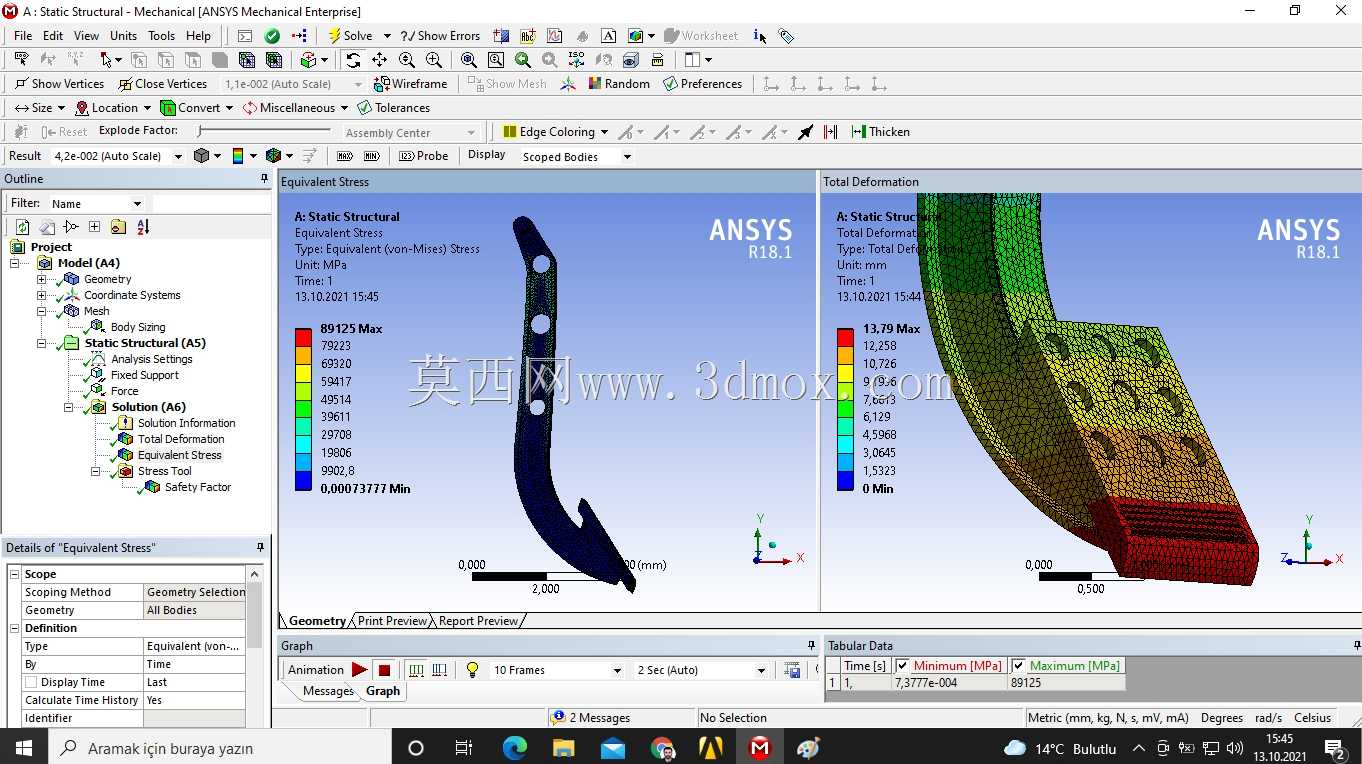Screen dimensions: 1362x764
Task: Open annotation Preferences
Action: [702, 84]
